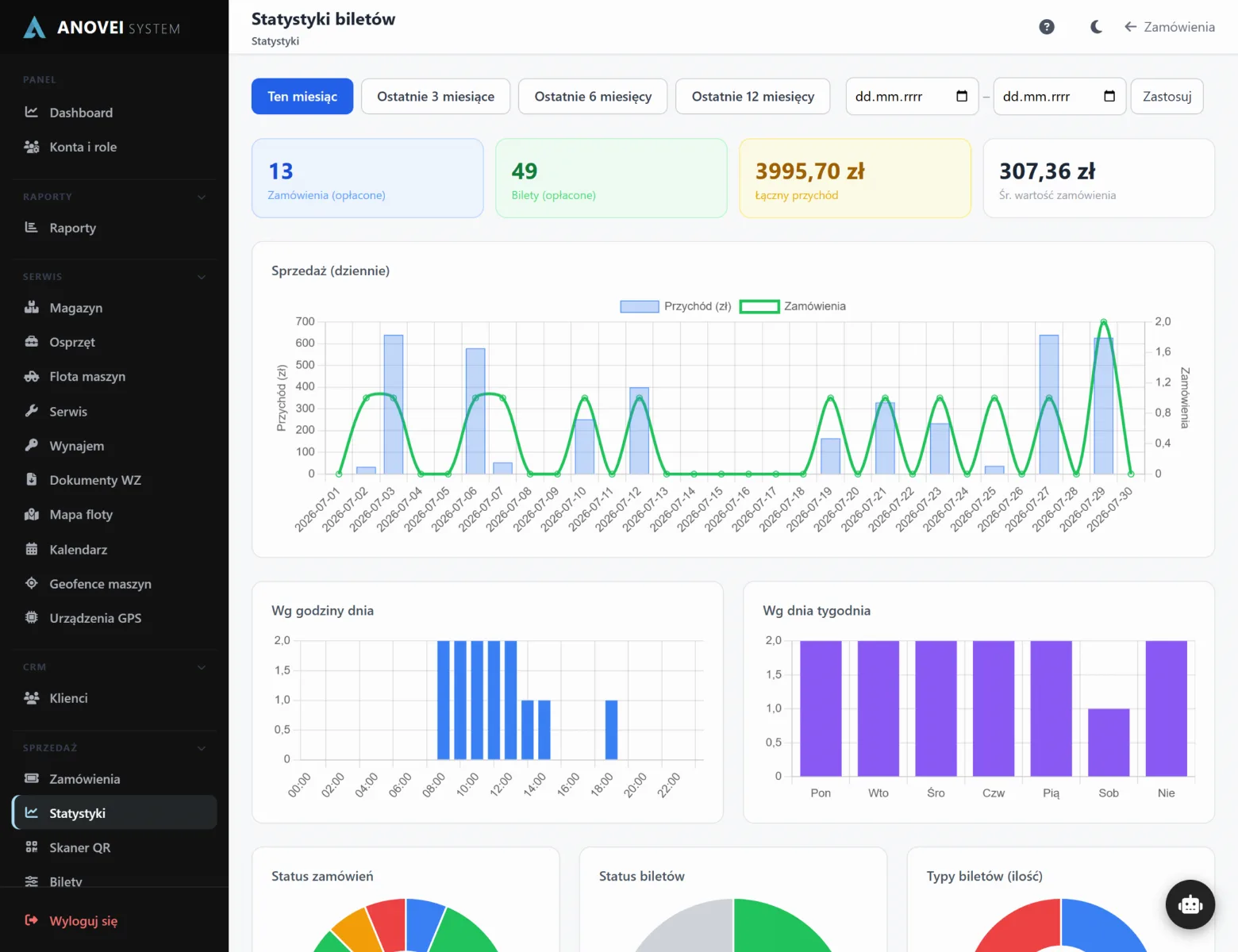Click the 18:00 bar in hourly chart
This screenshot has height=952, width=1238.
[x=611, y=730]
